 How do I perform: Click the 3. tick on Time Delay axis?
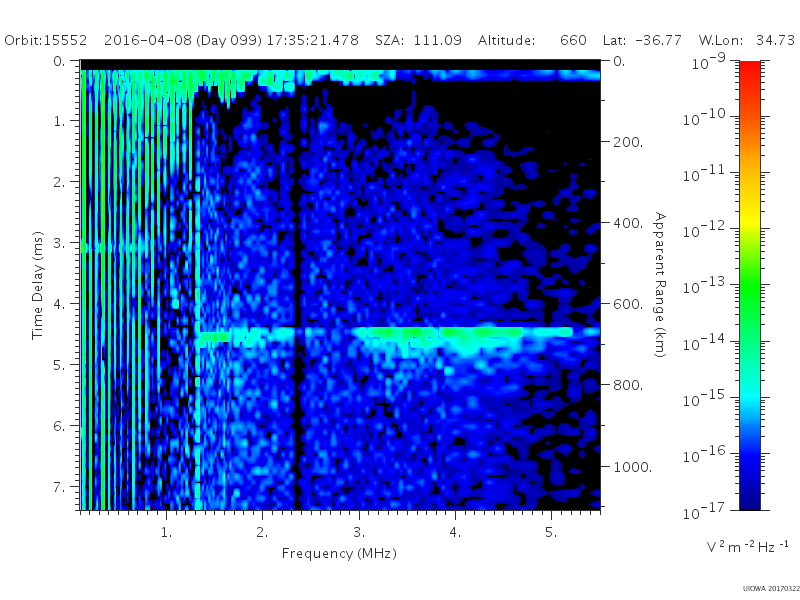coord(59,243)
